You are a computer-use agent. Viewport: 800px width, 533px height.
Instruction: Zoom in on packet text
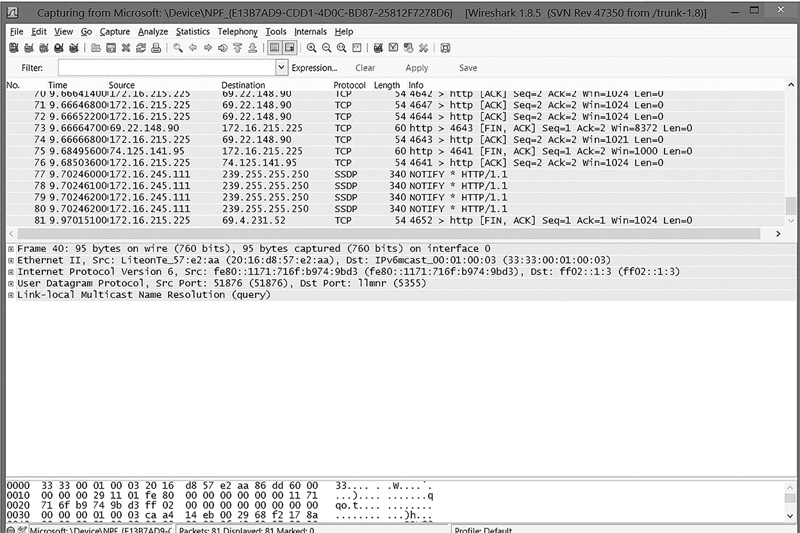tap(311, 48)
